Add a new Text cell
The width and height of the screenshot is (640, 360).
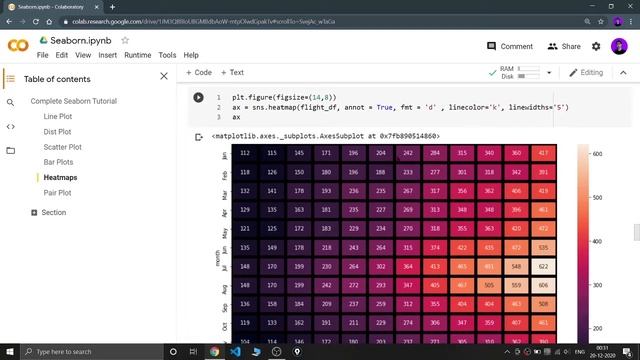click(x=232, y=72)
